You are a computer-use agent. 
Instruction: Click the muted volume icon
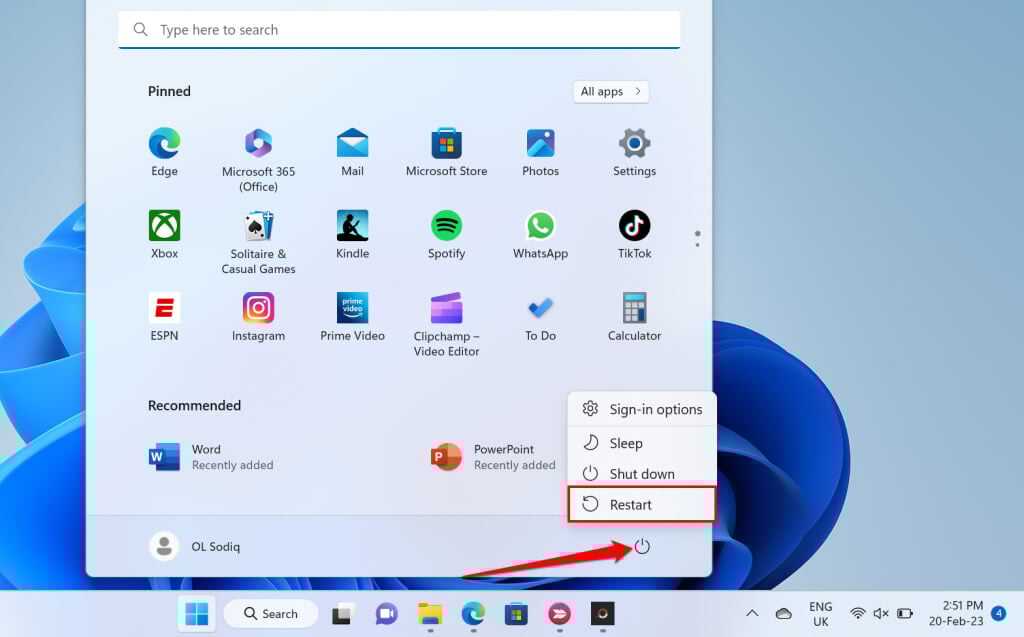881,613
